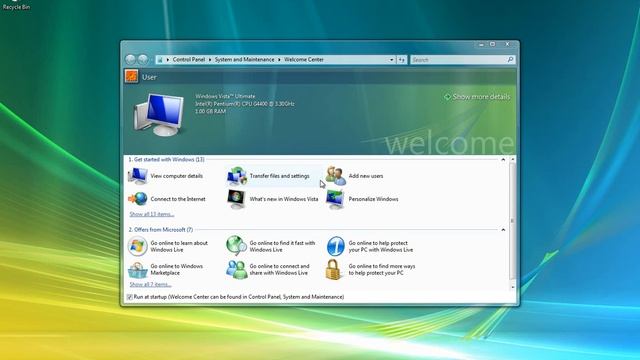Open Recycle Bin on the desktop
The height and width of the screenshot is (360, 640).
click(x=16, y=5)
